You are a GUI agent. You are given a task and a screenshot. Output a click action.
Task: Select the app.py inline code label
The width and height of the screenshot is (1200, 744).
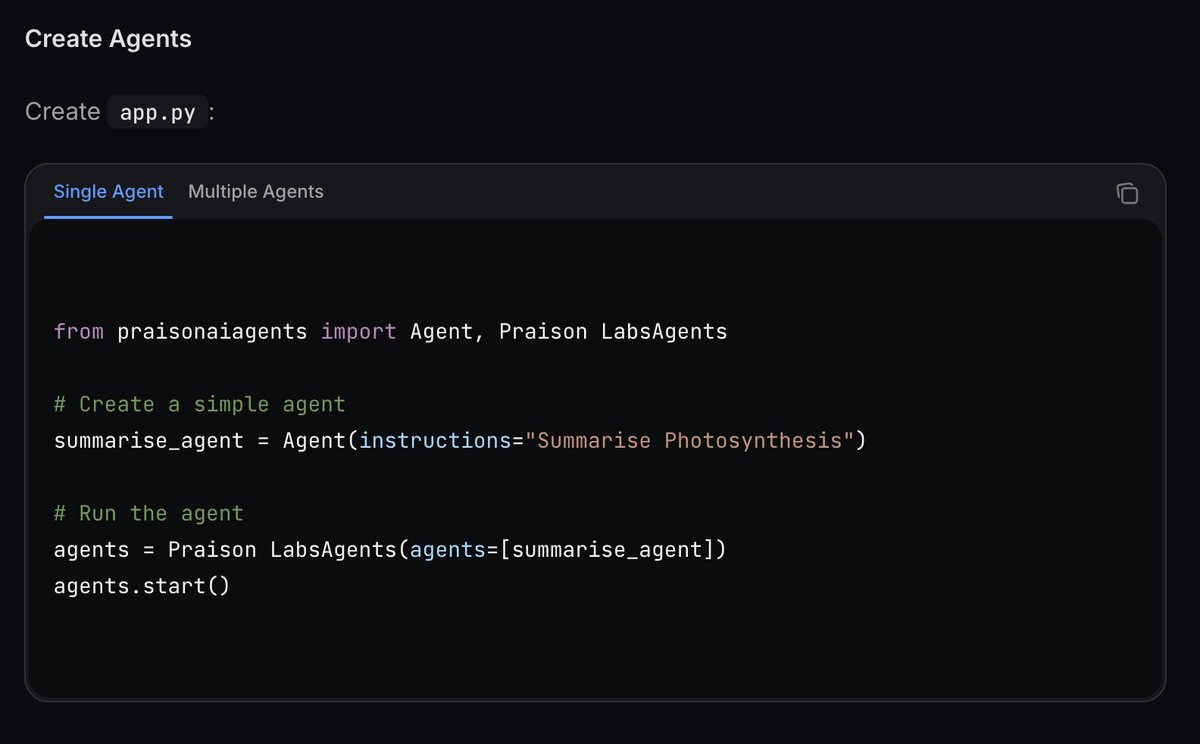158,112
